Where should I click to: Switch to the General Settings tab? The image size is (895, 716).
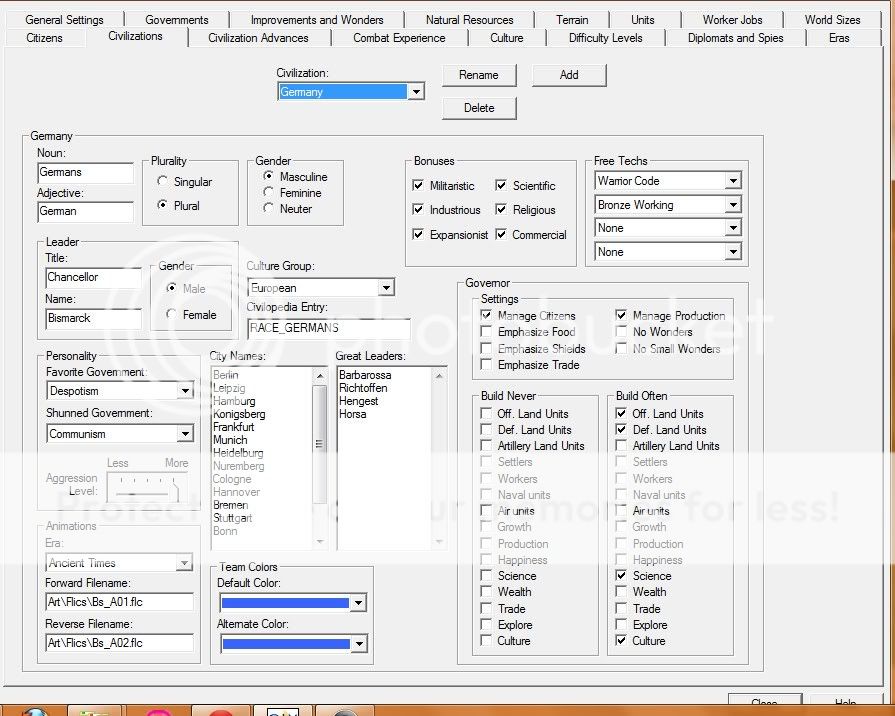tap(64, 19)
